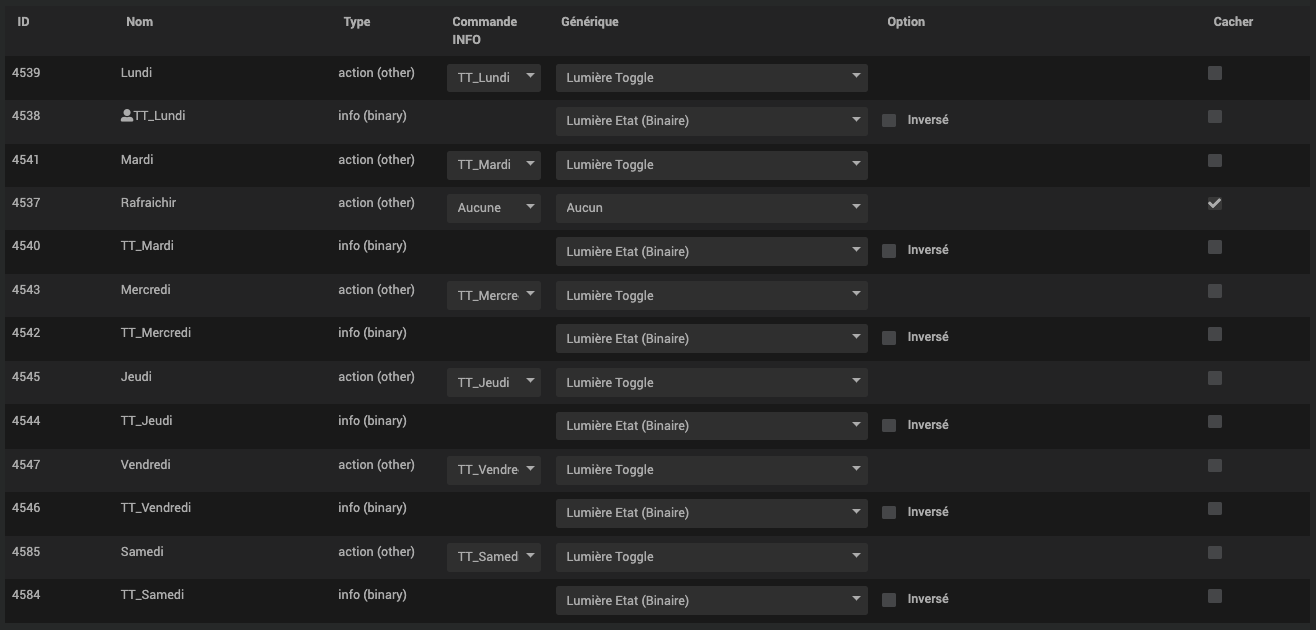This screenshot has height=630, width=1316.
Task: Tick Cacher checkbox on the Lundi row
Action: click(1214, 73)
